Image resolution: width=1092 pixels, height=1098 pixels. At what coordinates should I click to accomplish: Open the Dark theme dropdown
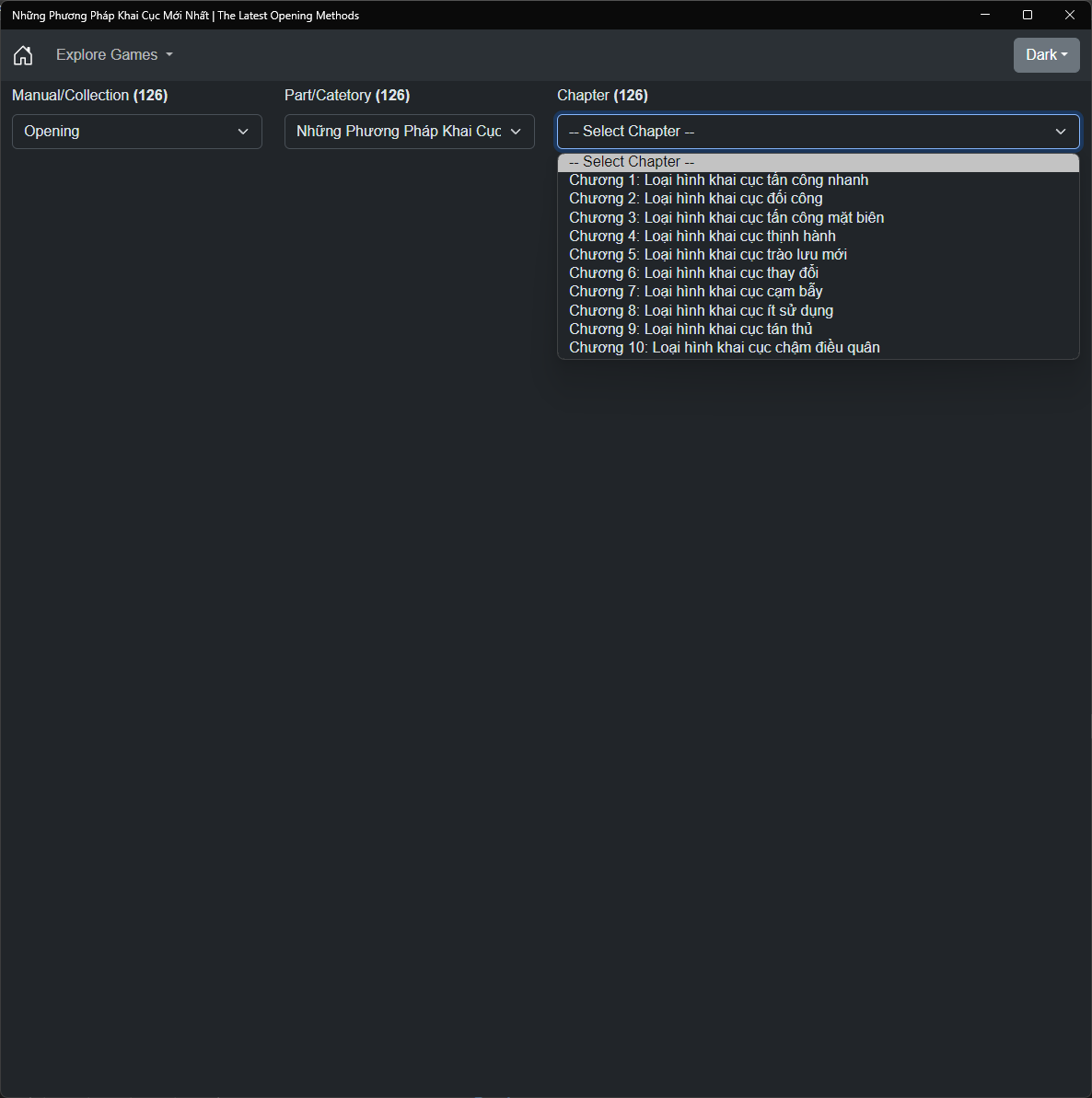point(1046,55)
